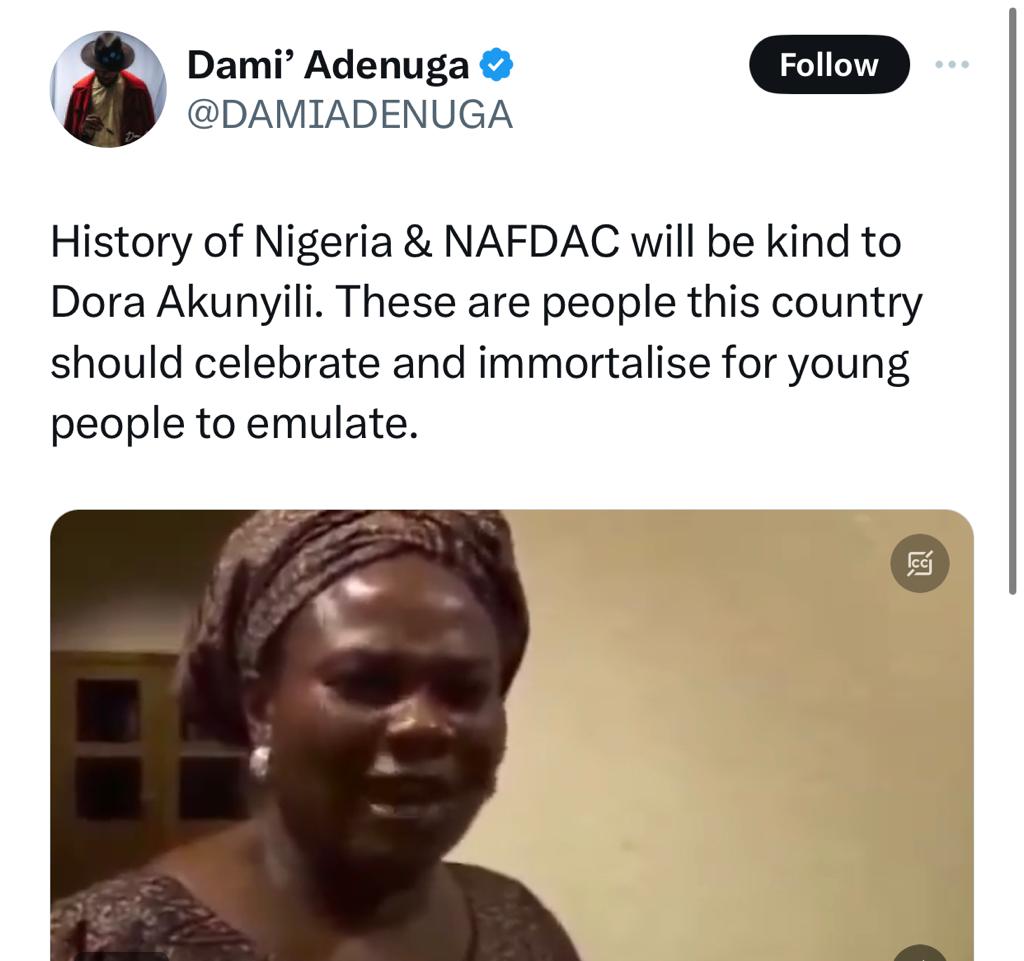1024x961 pixels.
Task: Expand more actions beside the Follow button
Action: pyautogui.click(x=953, y=62)
